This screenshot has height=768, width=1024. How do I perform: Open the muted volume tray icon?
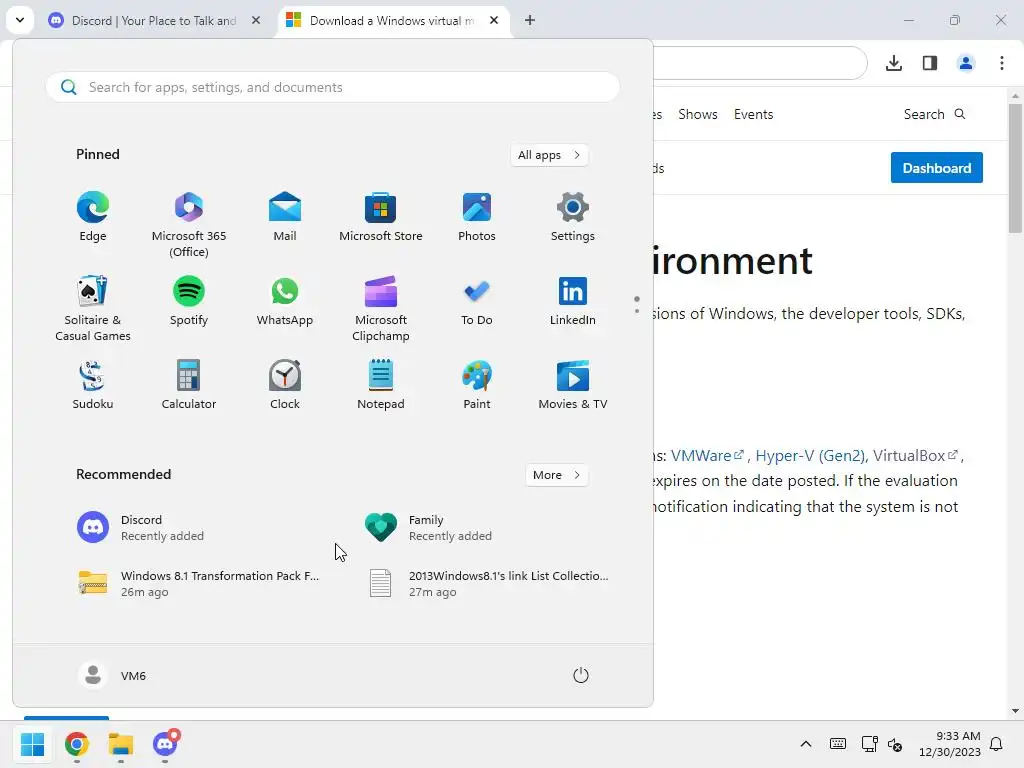(x=895, y=744)
